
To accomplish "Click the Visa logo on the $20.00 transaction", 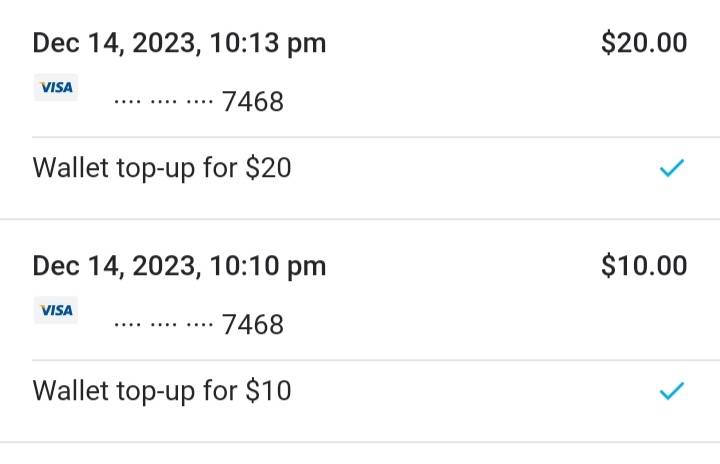I will click(x=56, y=88).
